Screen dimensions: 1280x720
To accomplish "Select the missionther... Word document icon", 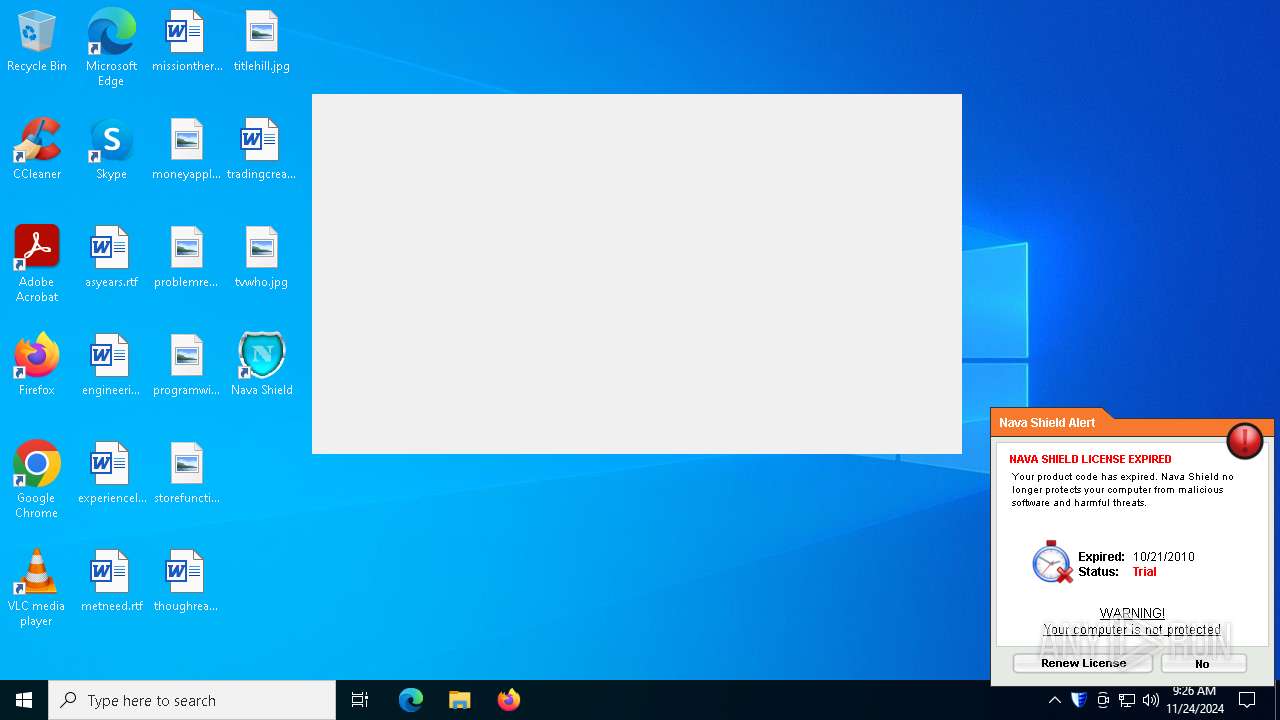I will 187,42.
